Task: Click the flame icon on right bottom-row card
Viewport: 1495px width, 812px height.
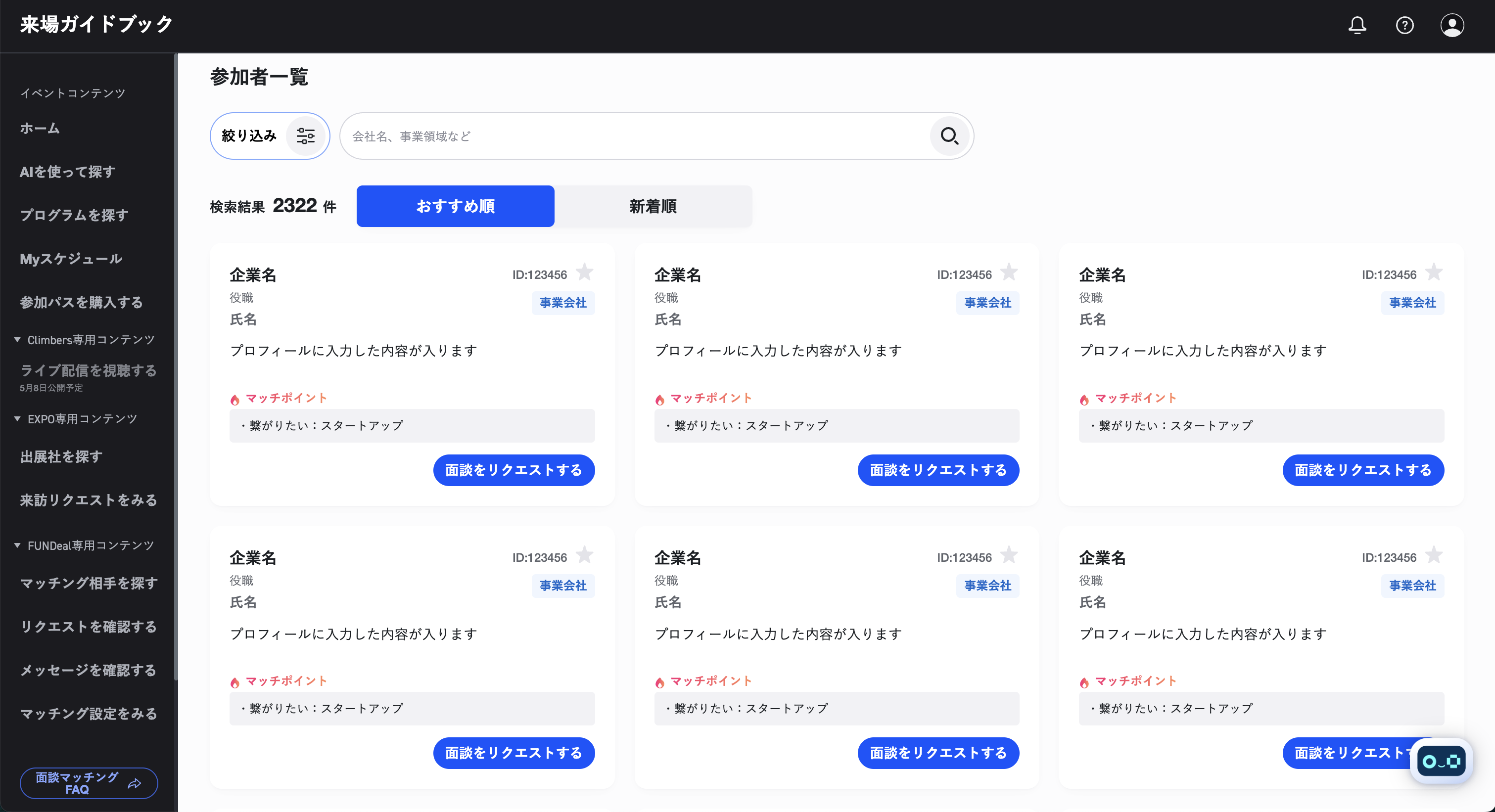Action: (1084, 682)
